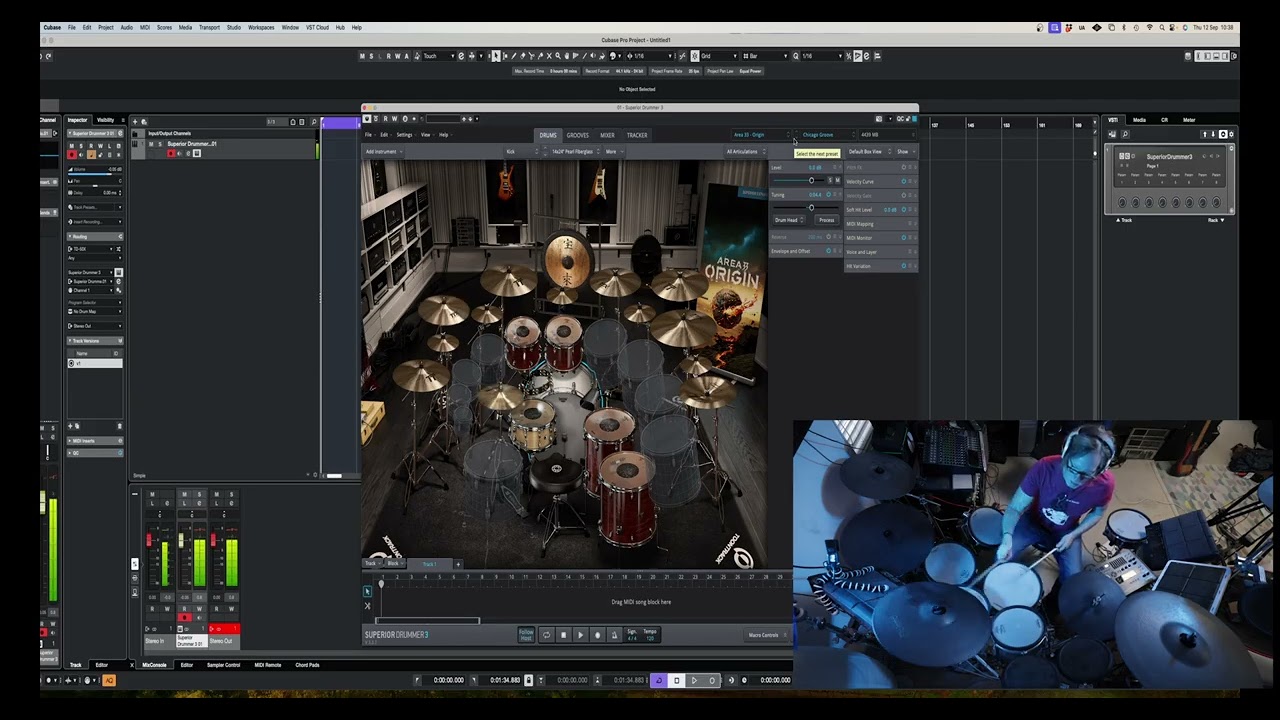Viewport: 1280px width, 720px height.
Task: Switch to DRUMS tab
Action: 548,135
